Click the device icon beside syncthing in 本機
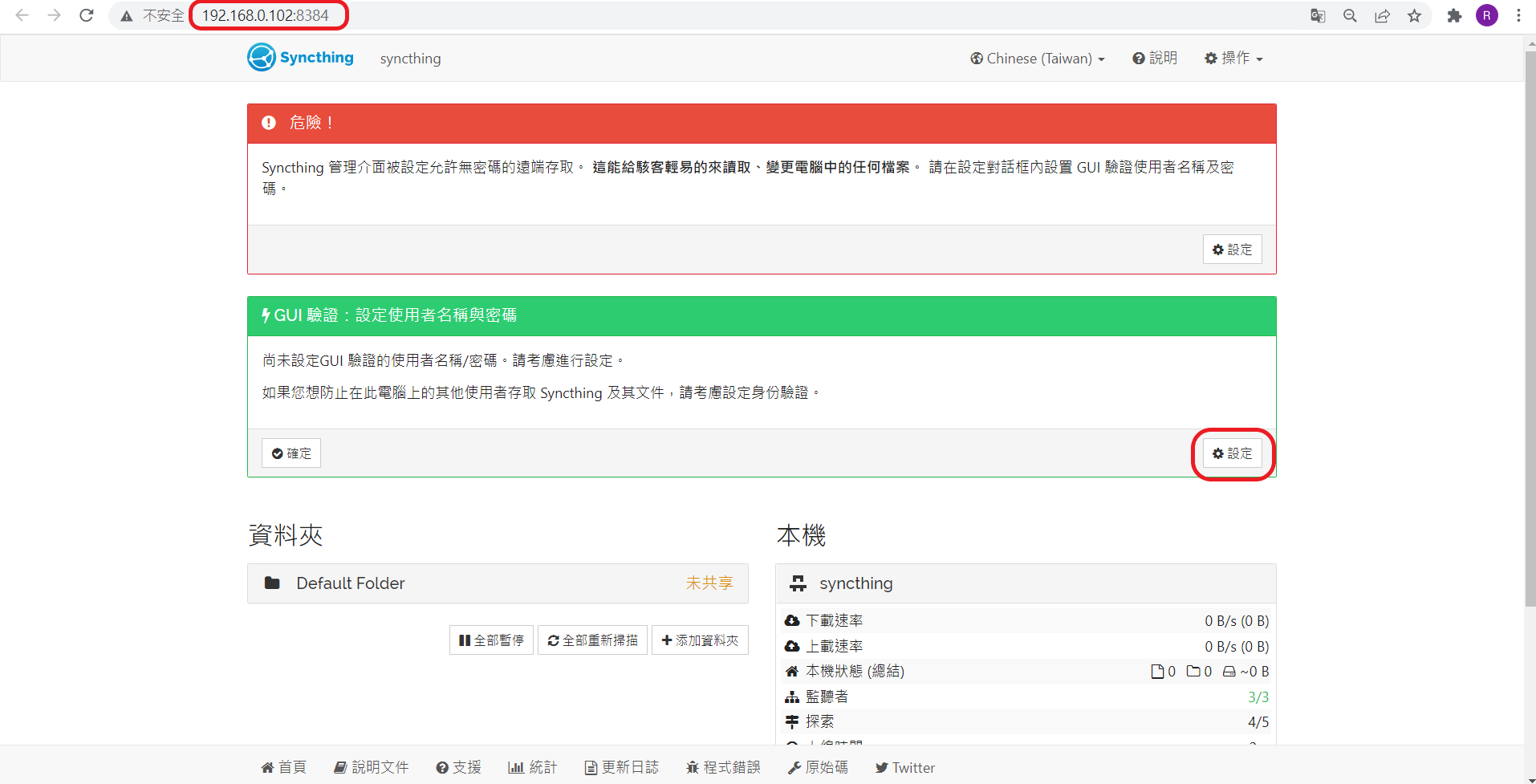This screenshot has height=784, width=1536. click(798, 583)
